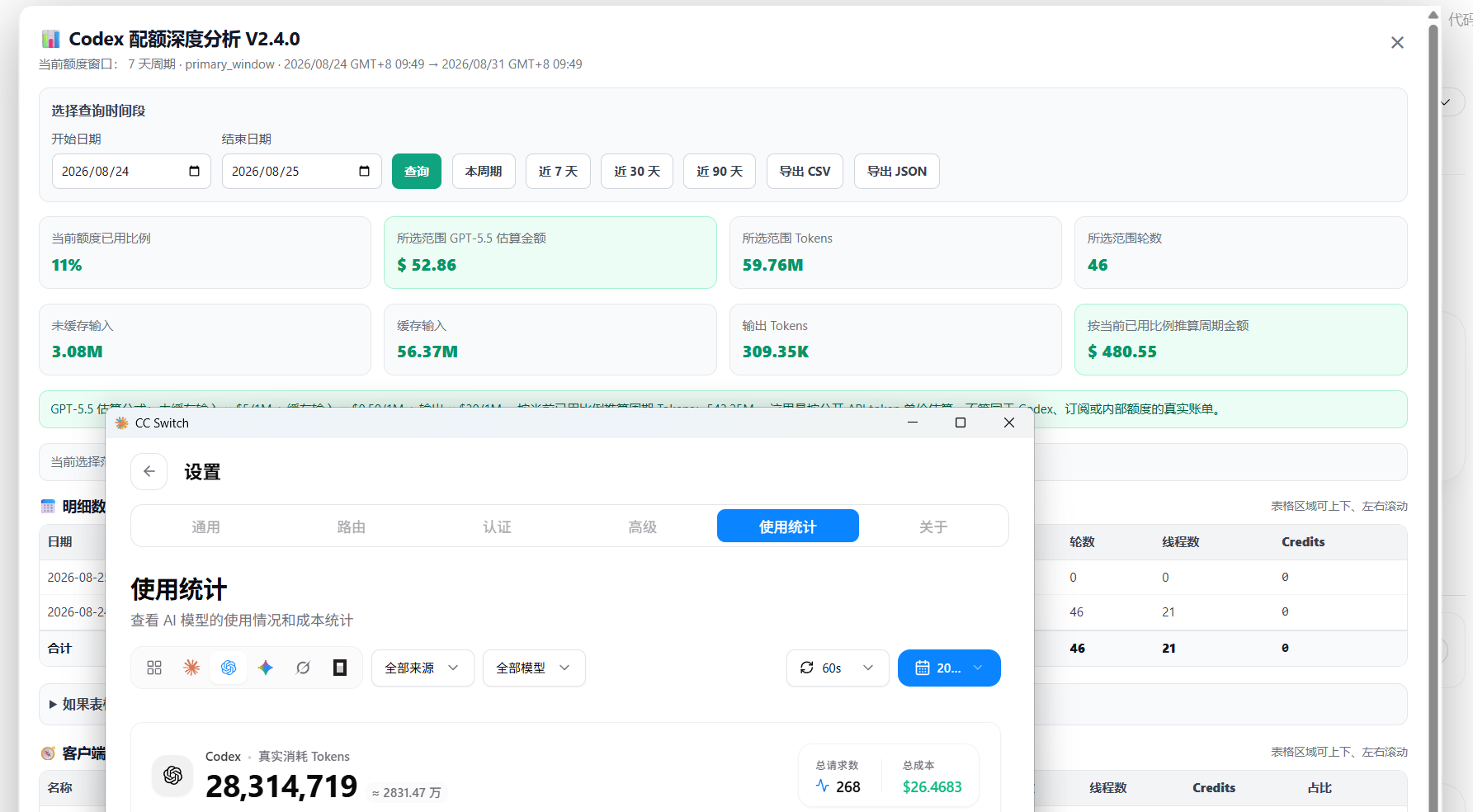Click the OpenAI logo on the Codex card
Image resolution: width=1473 pixels, height=812 pixels.
pos(172,775)
